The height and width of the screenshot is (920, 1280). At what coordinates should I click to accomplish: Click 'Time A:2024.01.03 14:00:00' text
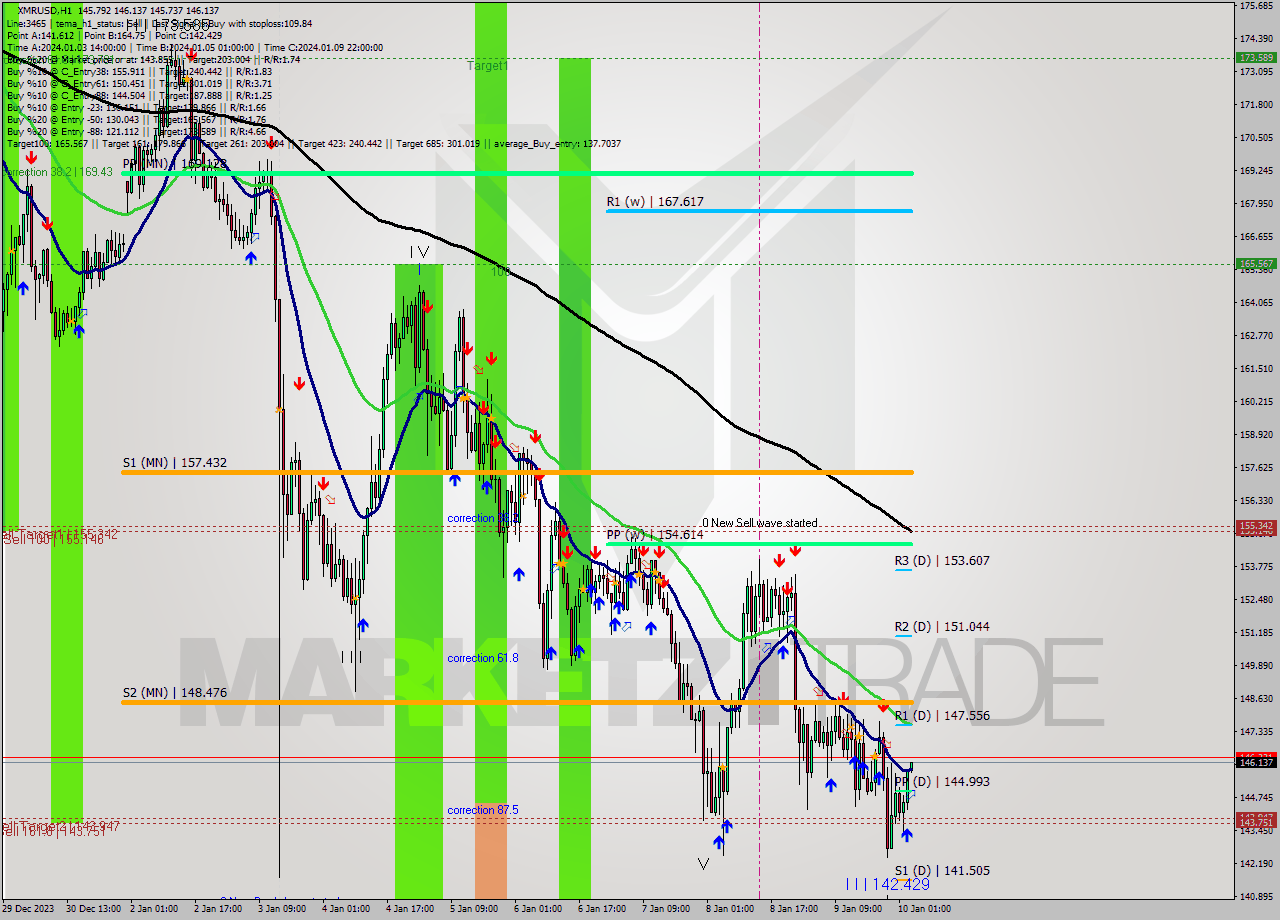point(66,47)
